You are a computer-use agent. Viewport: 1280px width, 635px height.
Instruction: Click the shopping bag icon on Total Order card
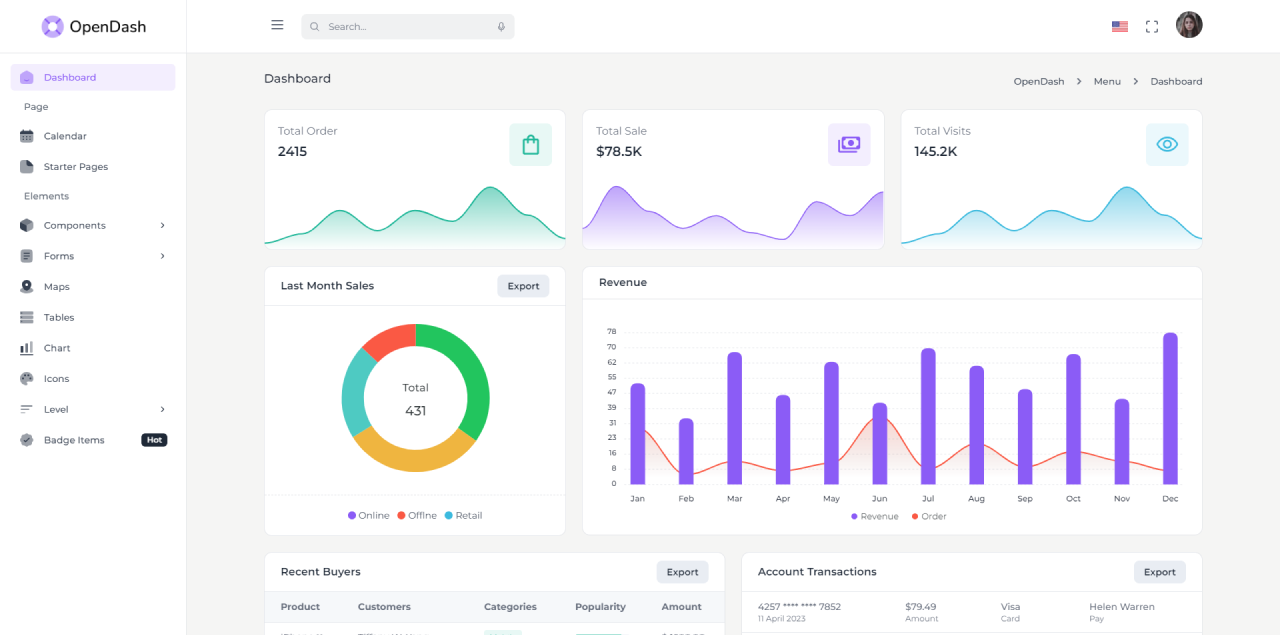[530, 144]
